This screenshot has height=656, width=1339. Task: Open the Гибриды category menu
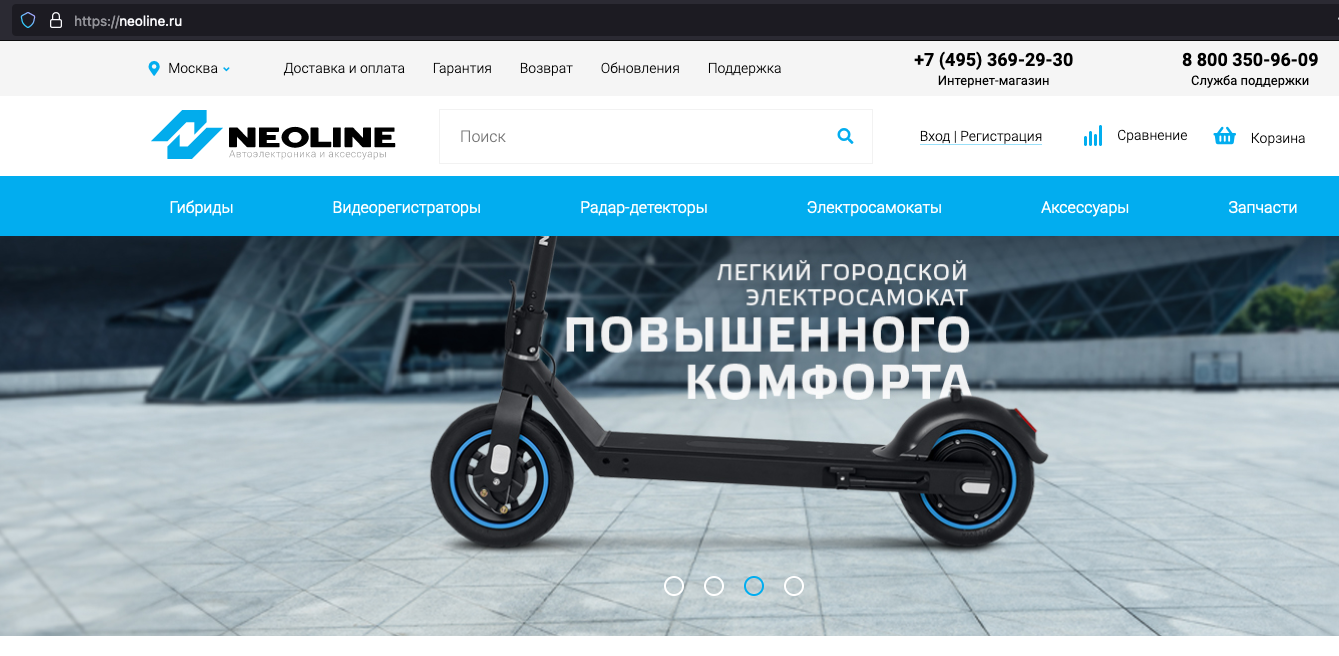[201, 207]
